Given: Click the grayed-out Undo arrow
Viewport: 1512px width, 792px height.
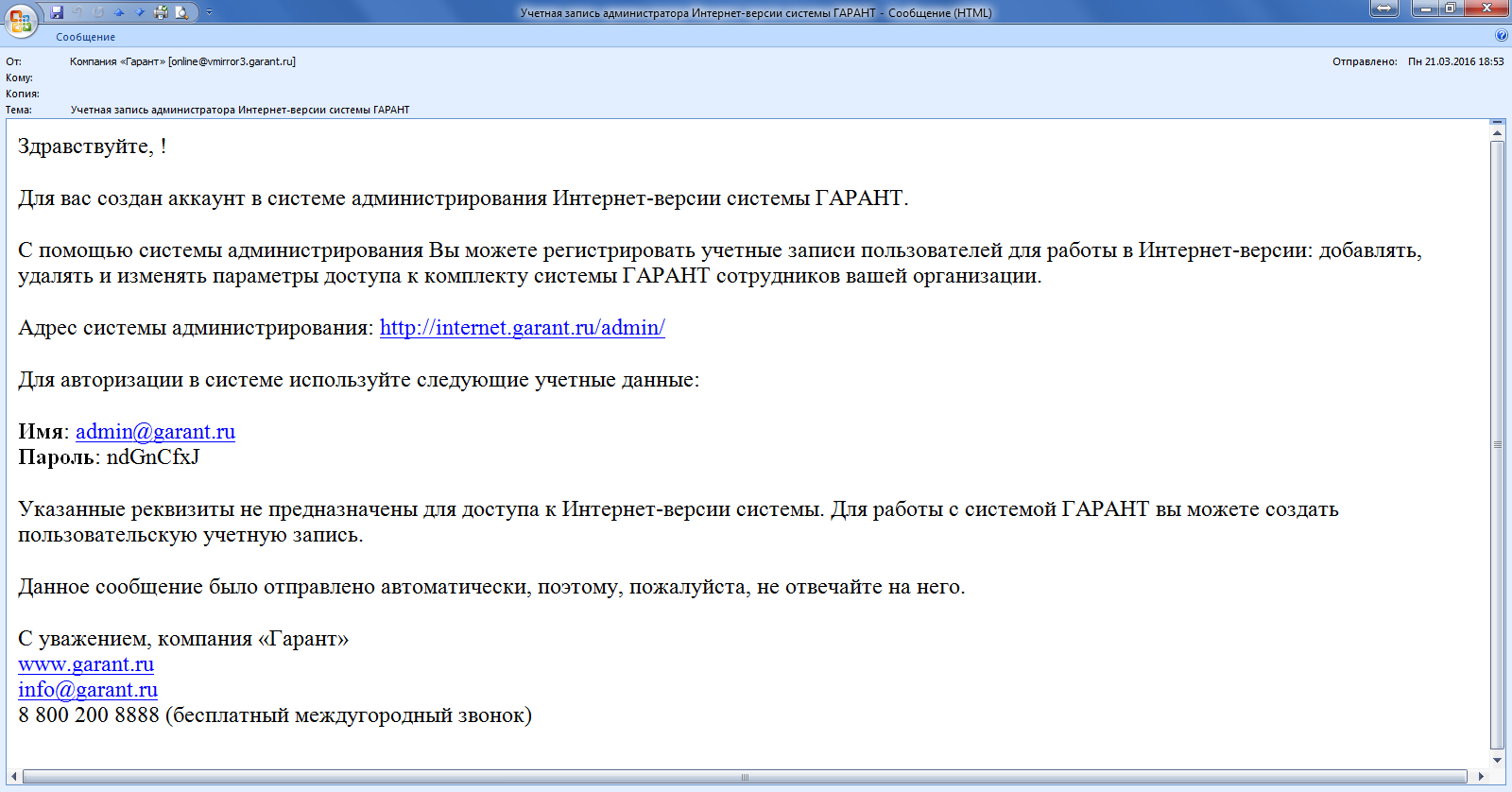Looking at the screenshot, I should (77, 12).
